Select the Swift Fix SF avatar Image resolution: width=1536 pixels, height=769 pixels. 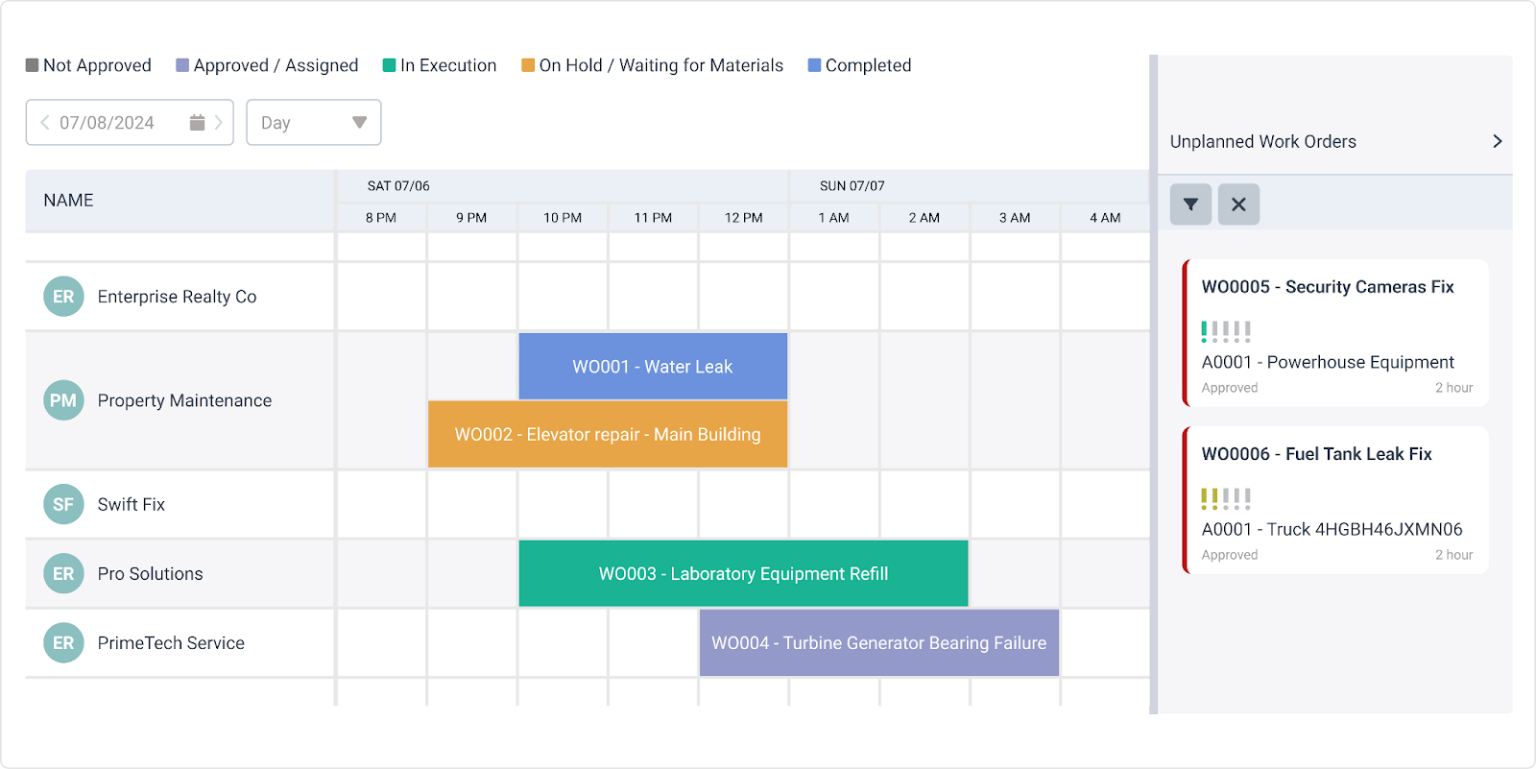pyautogui.click(x=62, y=504)
